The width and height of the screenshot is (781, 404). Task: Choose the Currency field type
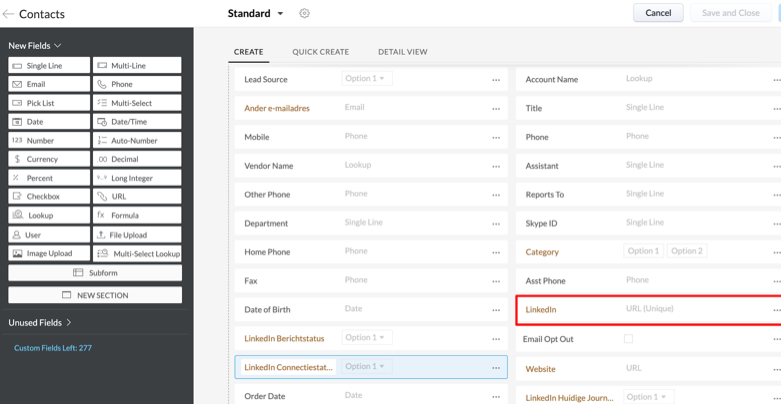(49, 159)
